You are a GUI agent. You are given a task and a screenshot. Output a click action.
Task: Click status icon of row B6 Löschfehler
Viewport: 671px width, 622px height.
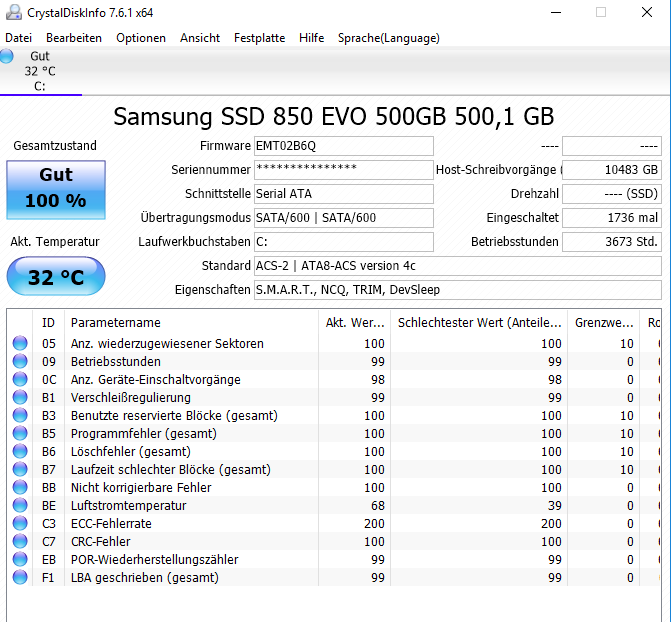[x=20, y=451]
